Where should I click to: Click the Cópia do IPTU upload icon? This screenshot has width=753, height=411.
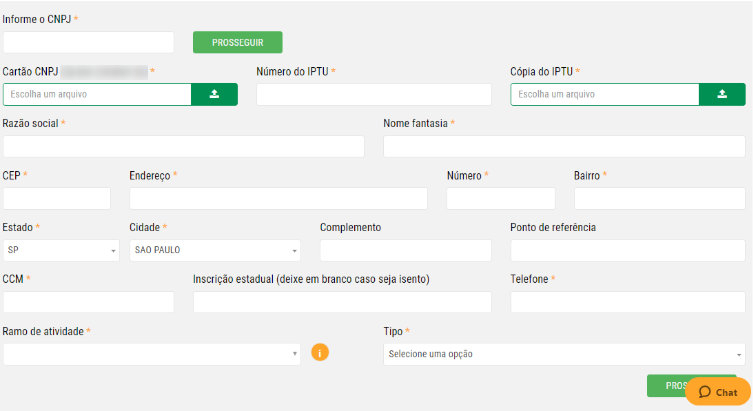pos(722,94)
